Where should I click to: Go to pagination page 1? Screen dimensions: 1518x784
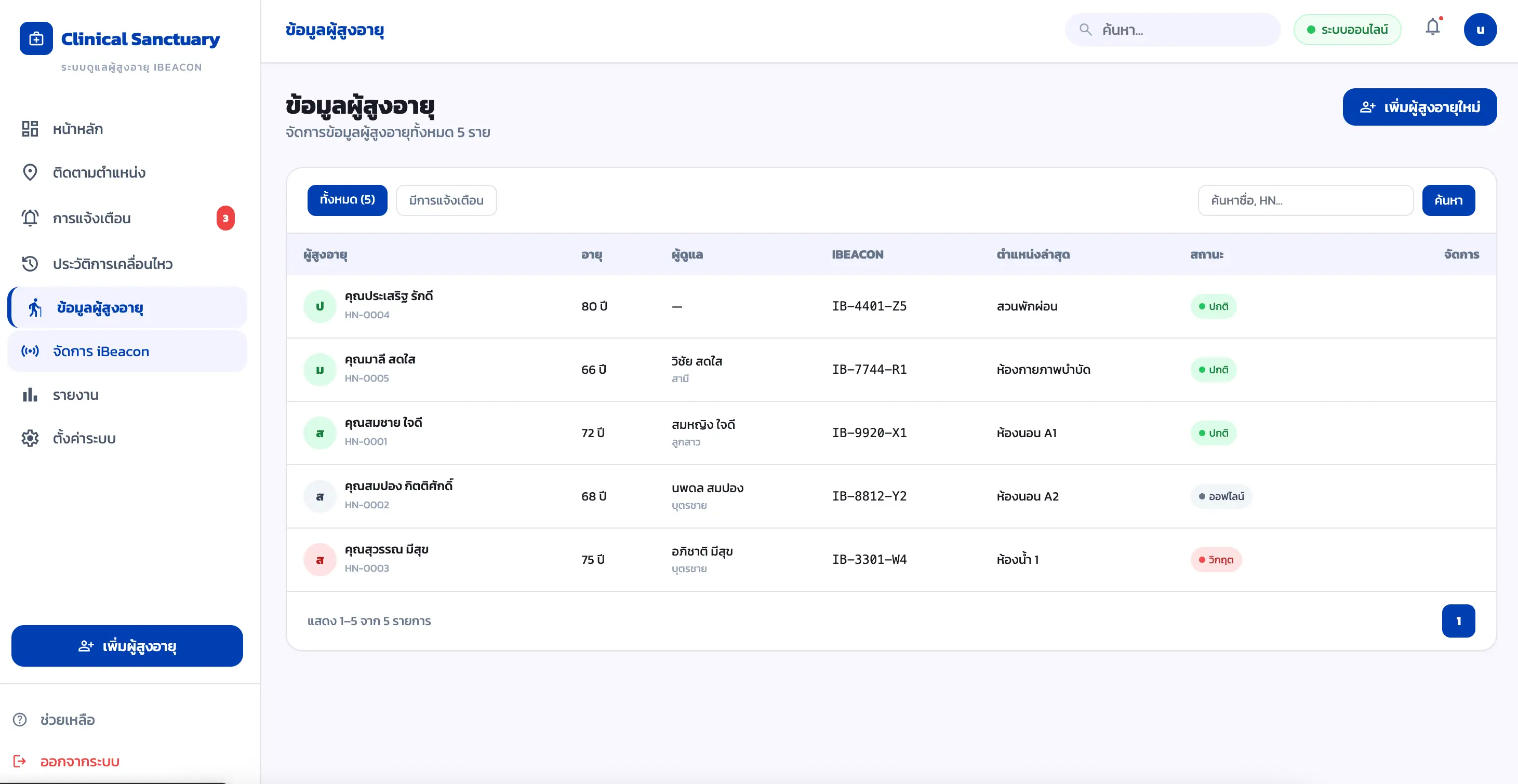click(1458, 621)
